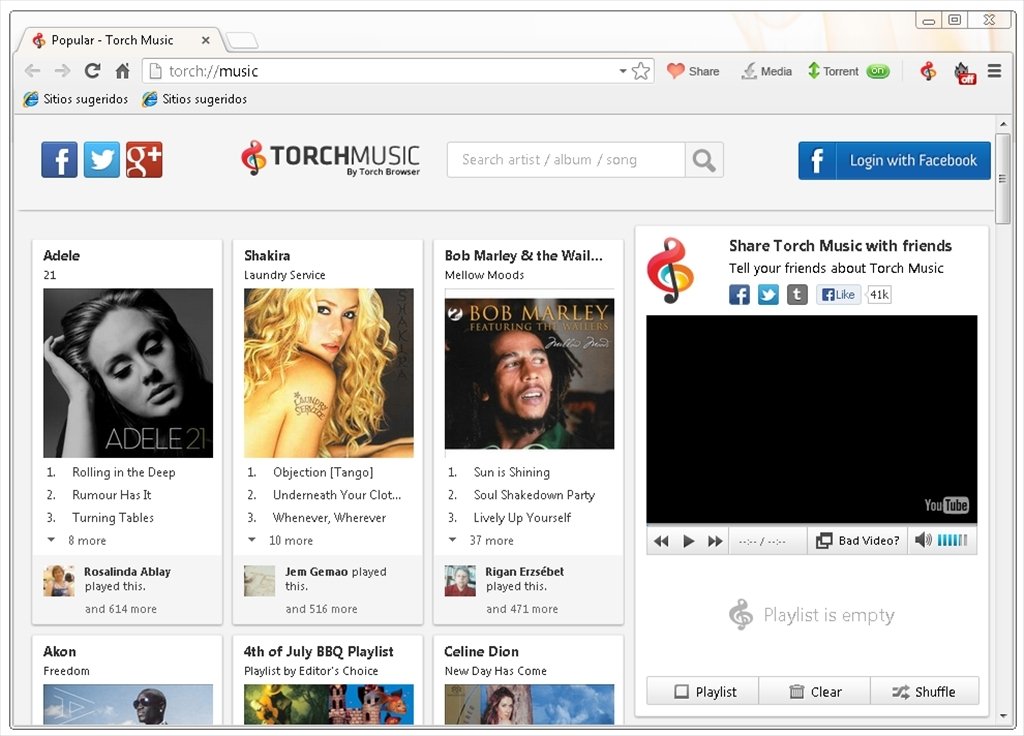Viewport: 1024px width, 736px height.
Task: Play the song Sun is Shining
Action: (512, 472)
